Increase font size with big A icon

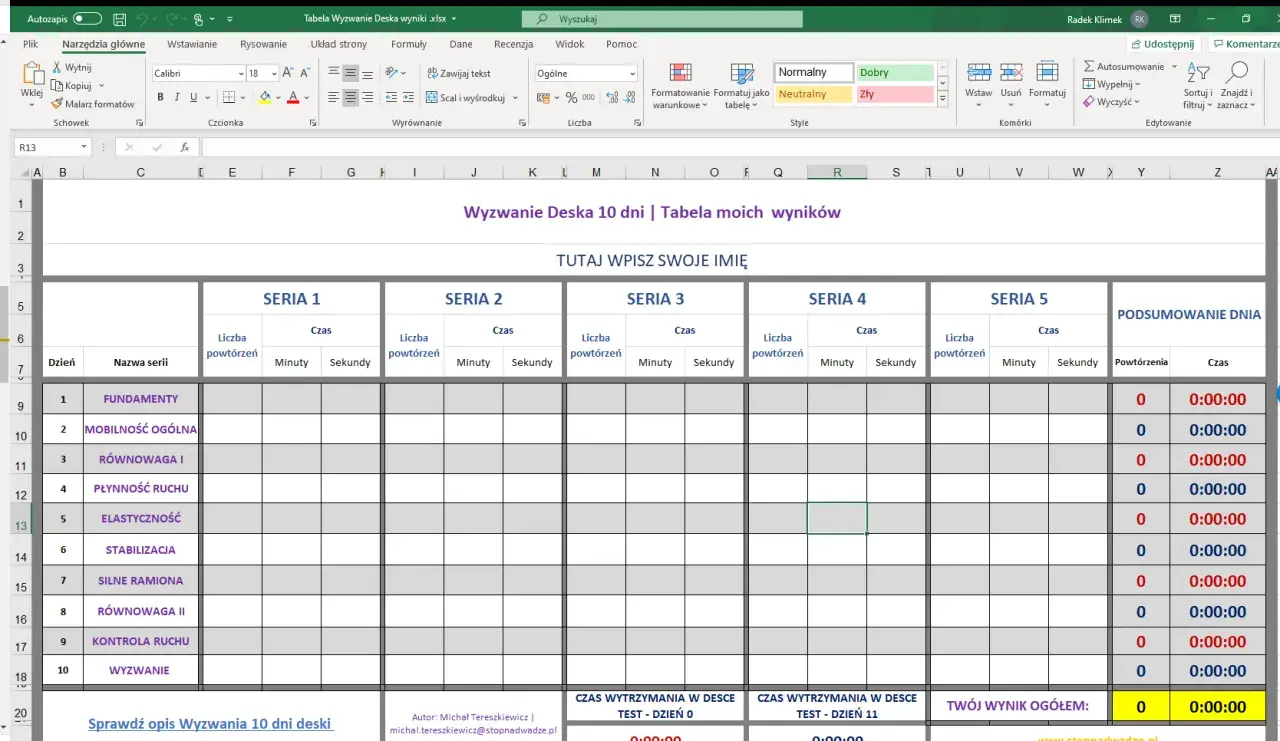coord(288,73)
